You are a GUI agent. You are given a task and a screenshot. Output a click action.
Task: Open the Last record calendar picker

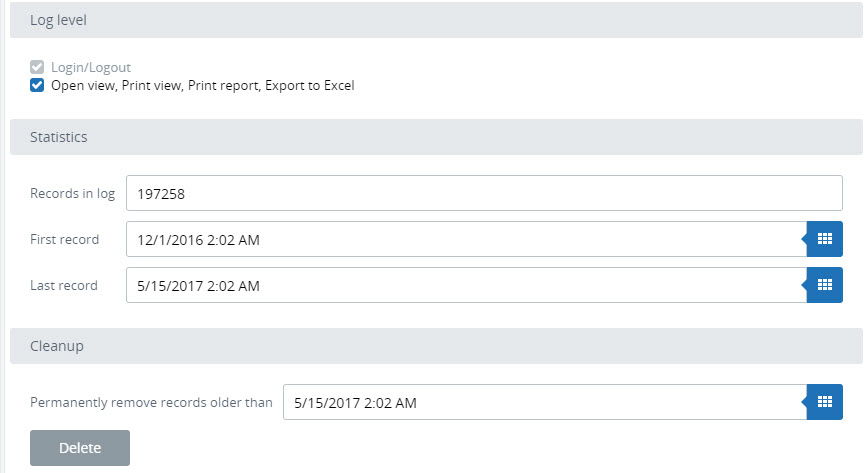824,285
